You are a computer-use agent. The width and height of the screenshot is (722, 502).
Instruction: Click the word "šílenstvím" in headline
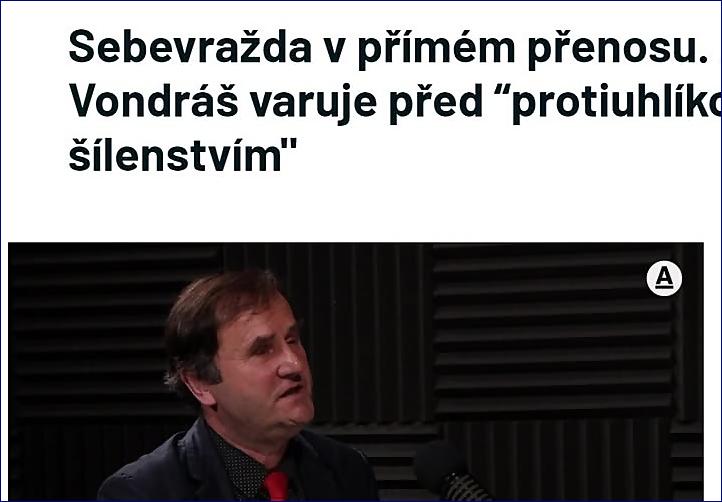pos(183,155)
